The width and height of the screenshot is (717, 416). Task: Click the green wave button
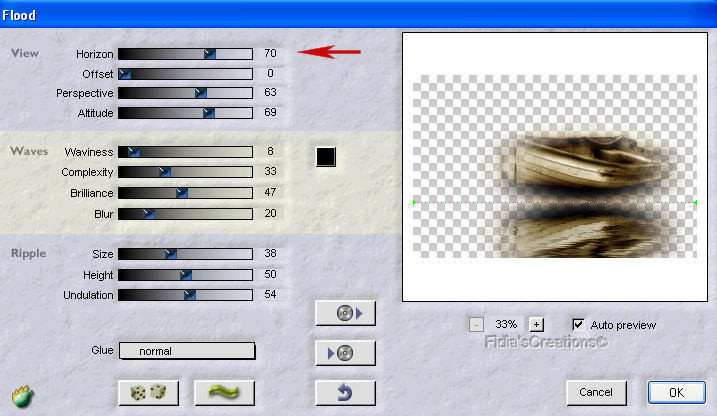click(224, 392)
